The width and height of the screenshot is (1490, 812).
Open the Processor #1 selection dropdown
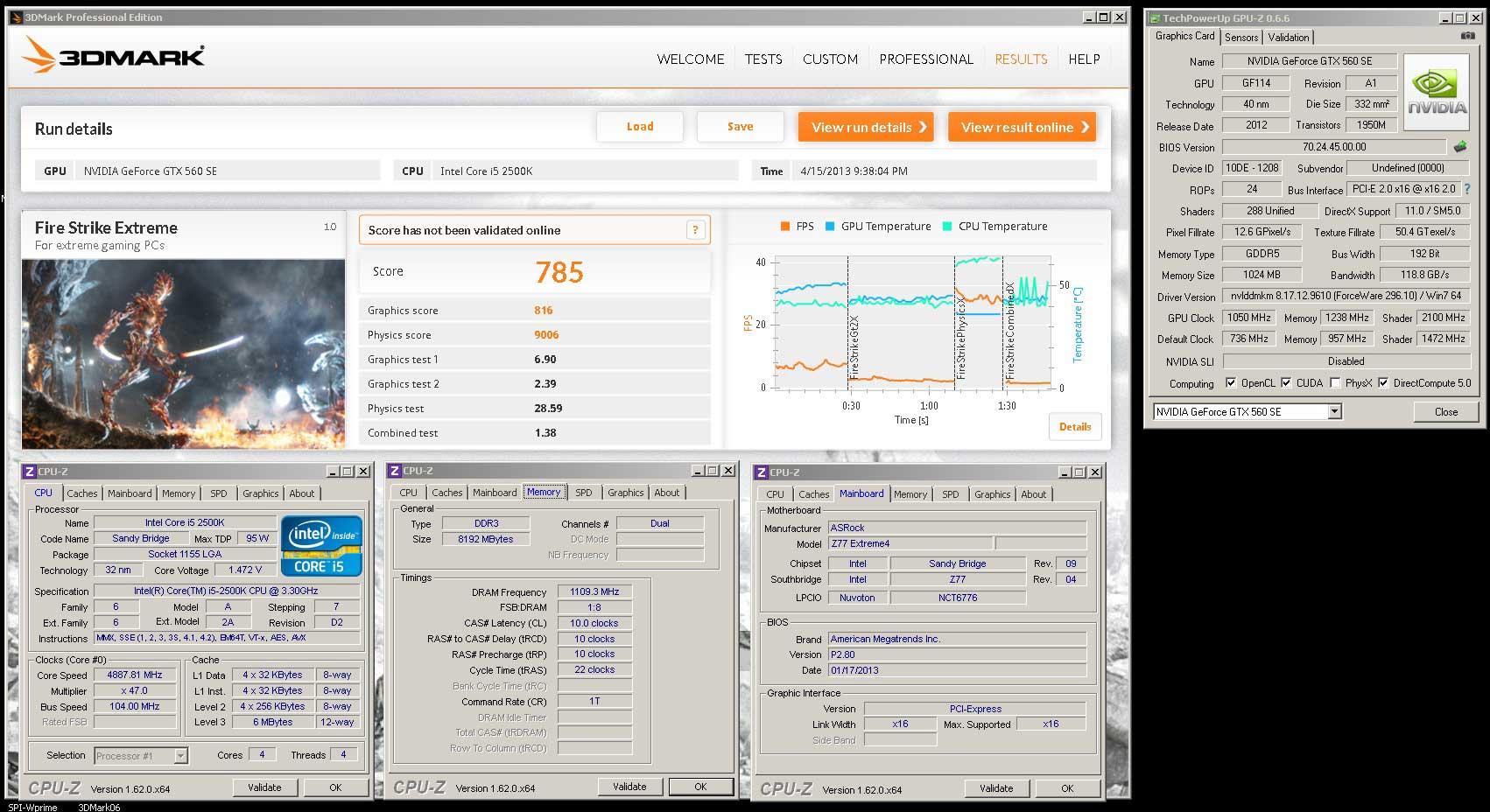pyautogui.click(x=180, y=755)
